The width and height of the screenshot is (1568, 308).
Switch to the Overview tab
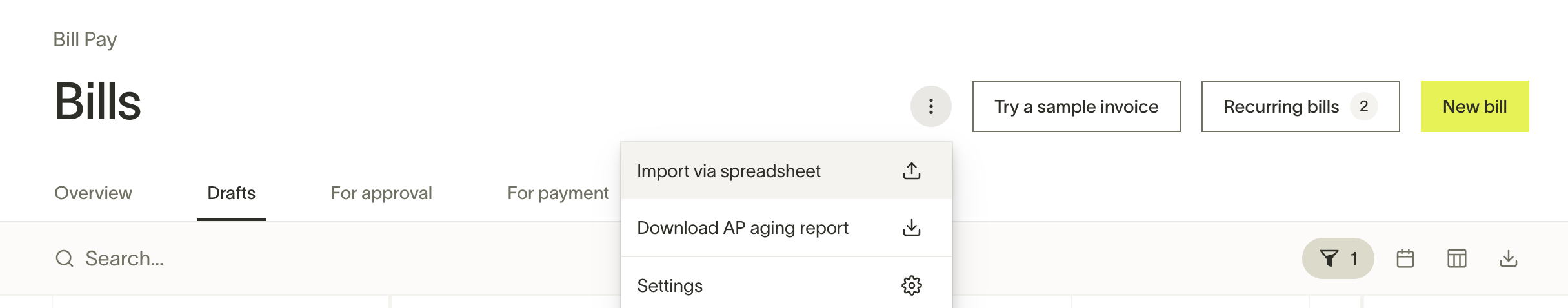pyautogui.click(x=93, y=193)
